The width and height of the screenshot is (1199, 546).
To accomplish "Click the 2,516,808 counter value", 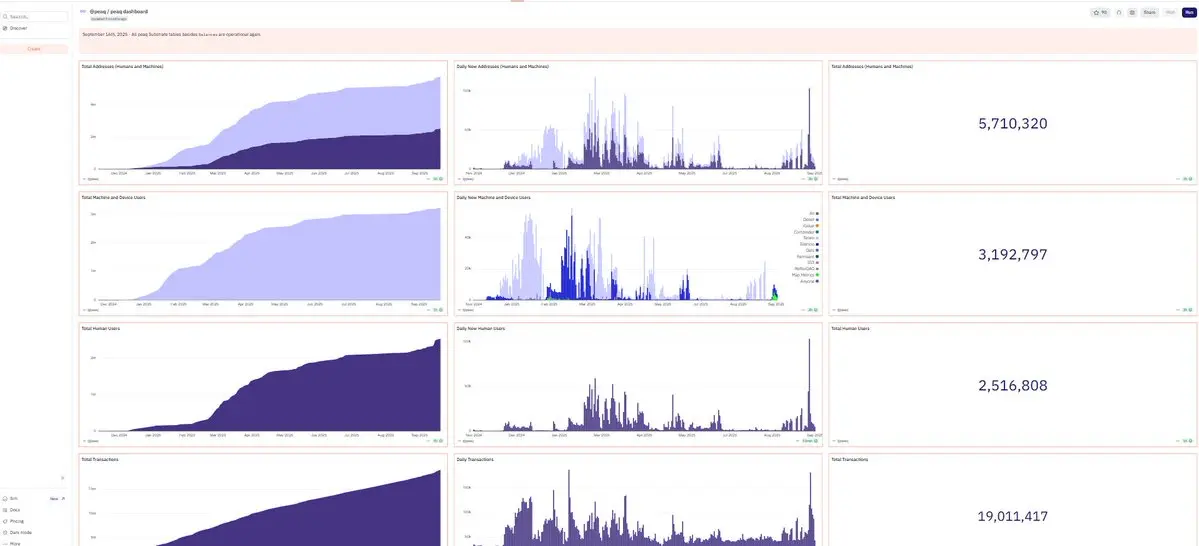I will point(1012,385).
